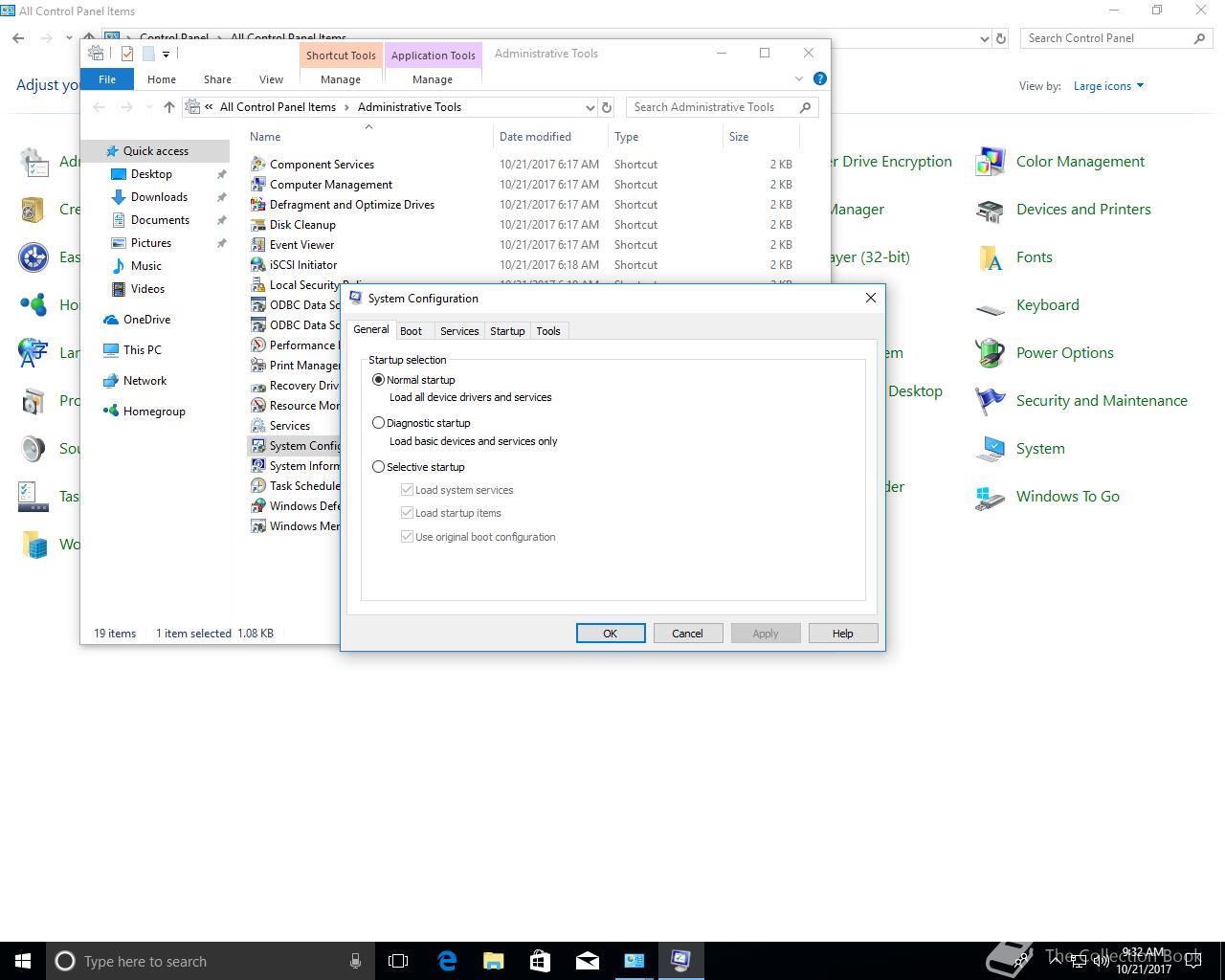
Task: Switch to the Services tab
Action: coord(459,331)
